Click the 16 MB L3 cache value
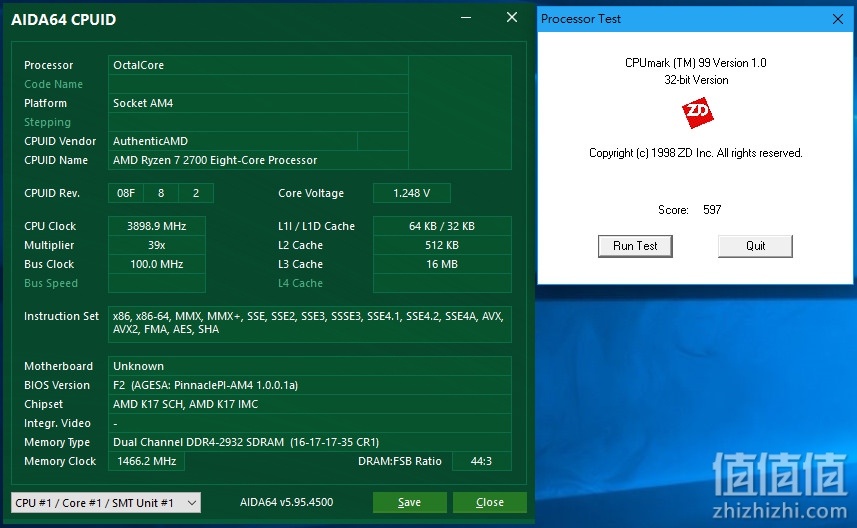 point(442,265)
